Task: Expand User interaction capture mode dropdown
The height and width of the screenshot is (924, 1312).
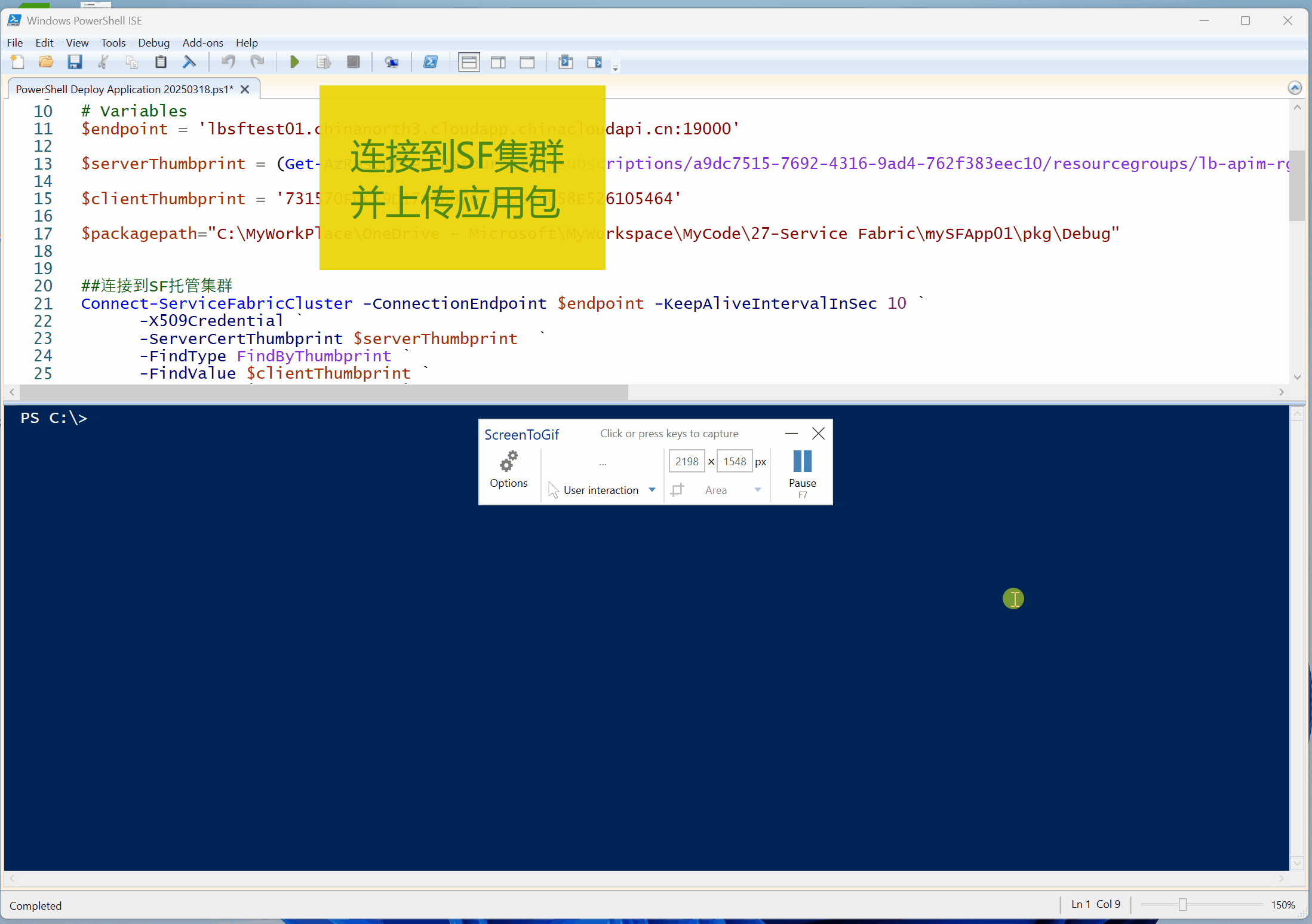Action: point(652,490)
